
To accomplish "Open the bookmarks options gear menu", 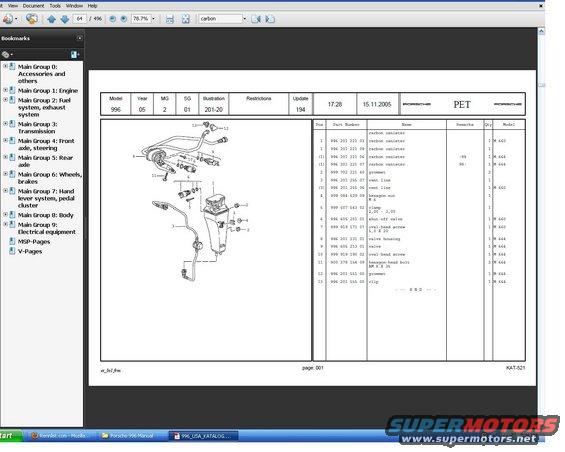I will coord(7,54).
